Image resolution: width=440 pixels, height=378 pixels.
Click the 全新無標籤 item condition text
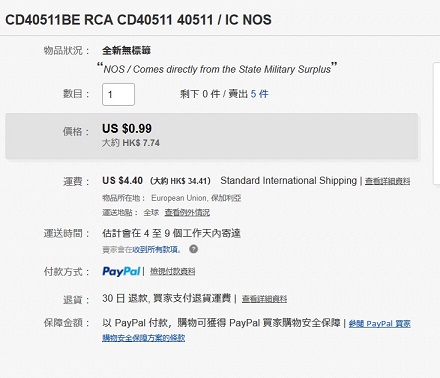click(126, 50)
